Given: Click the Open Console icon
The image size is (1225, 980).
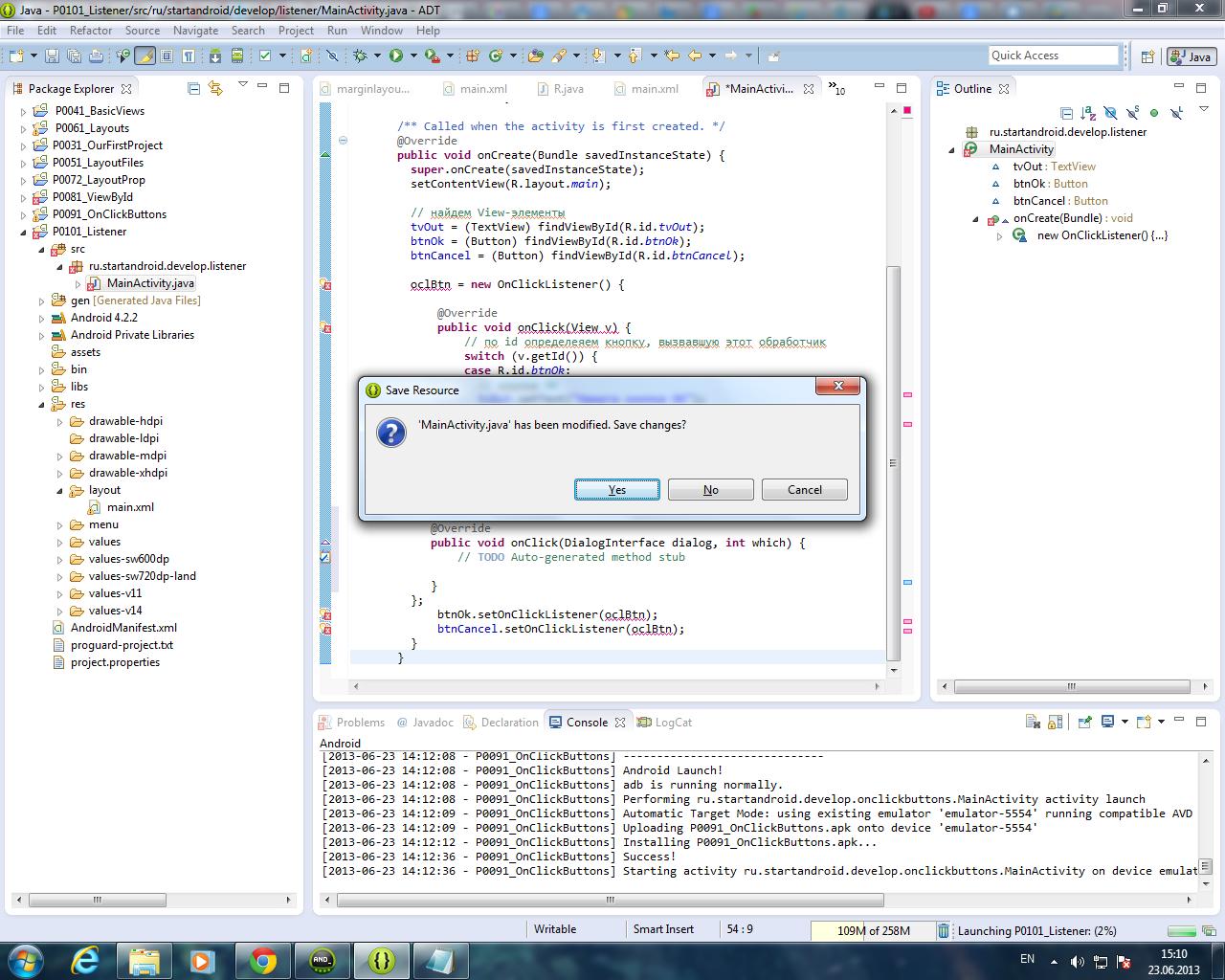Looking at the screenshot, I should pyautogui.click(x=1144, y=722).
